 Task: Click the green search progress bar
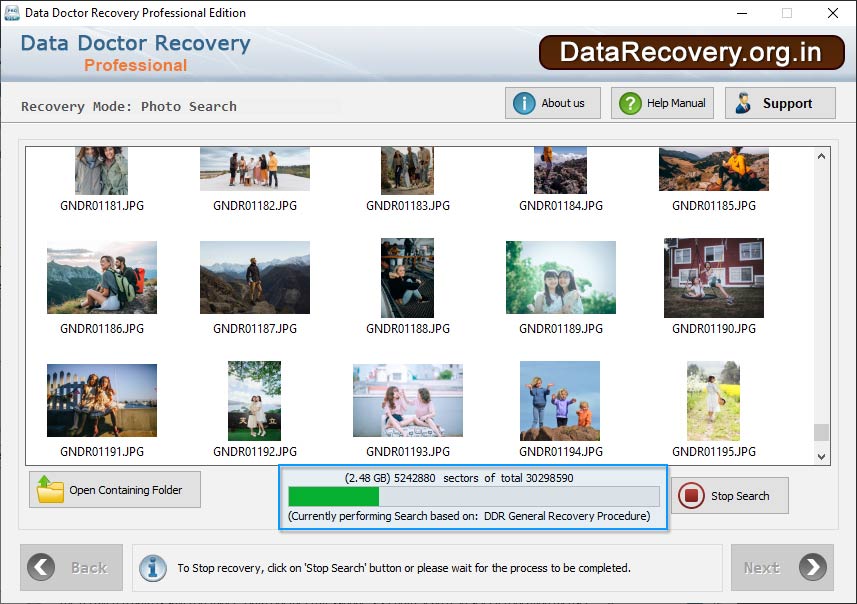(x=473, y=496)
